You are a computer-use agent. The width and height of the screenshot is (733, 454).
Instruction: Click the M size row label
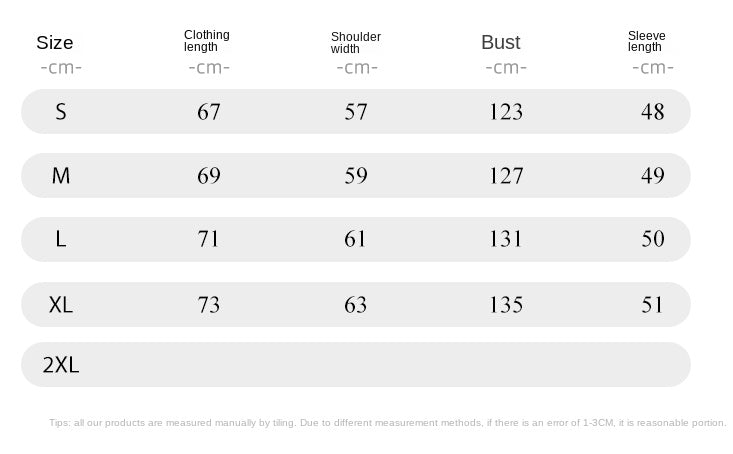coord(61,176)
